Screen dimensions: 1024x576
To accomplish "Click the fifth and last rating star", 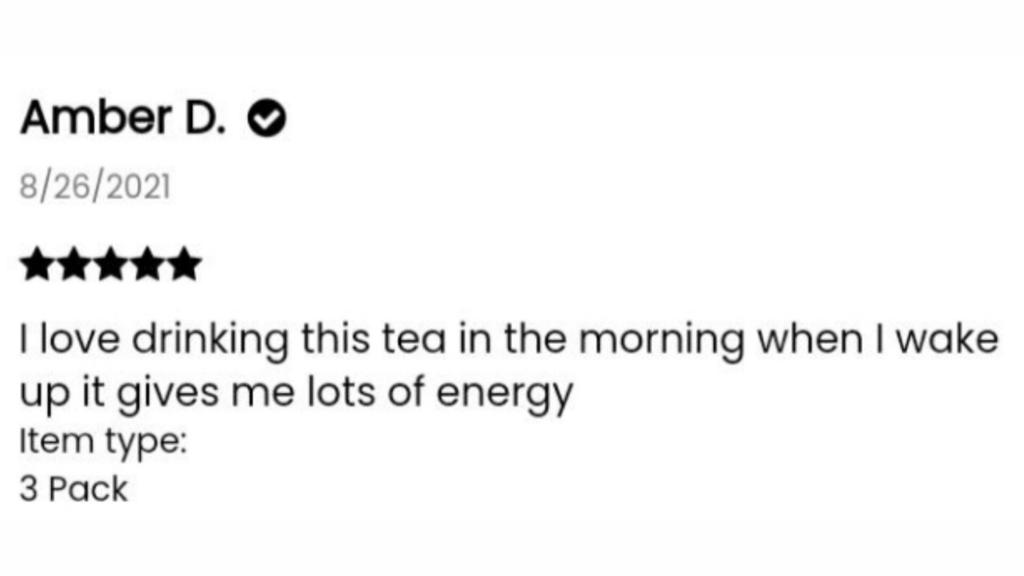I will click(183, 266).
